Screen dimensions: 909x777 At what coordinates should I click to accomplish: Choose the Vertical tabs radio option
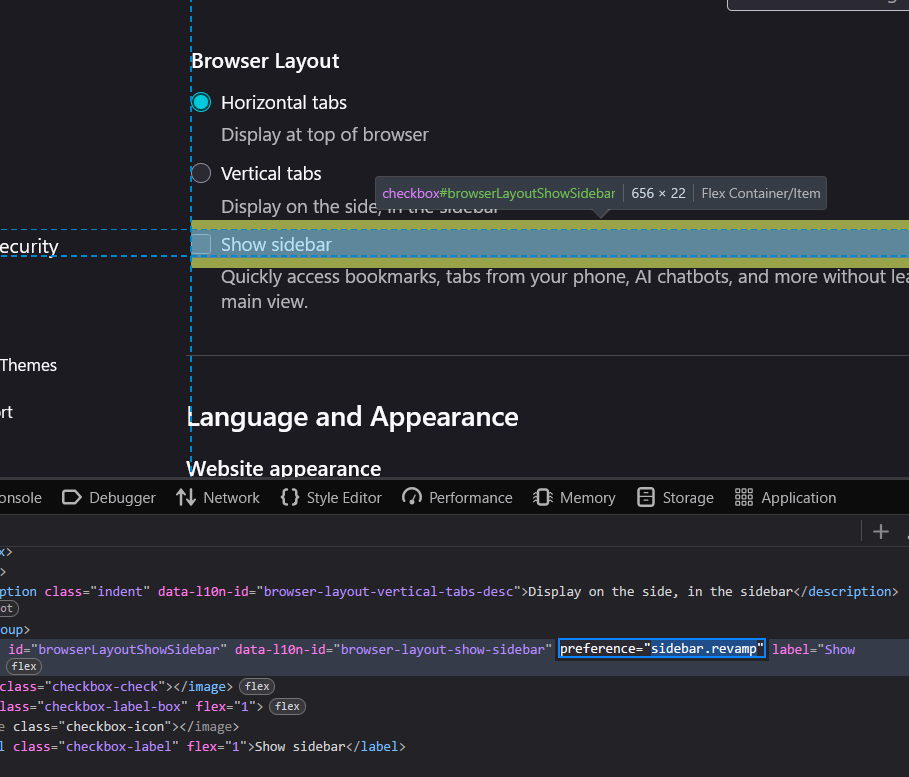(x=201, y=173)
